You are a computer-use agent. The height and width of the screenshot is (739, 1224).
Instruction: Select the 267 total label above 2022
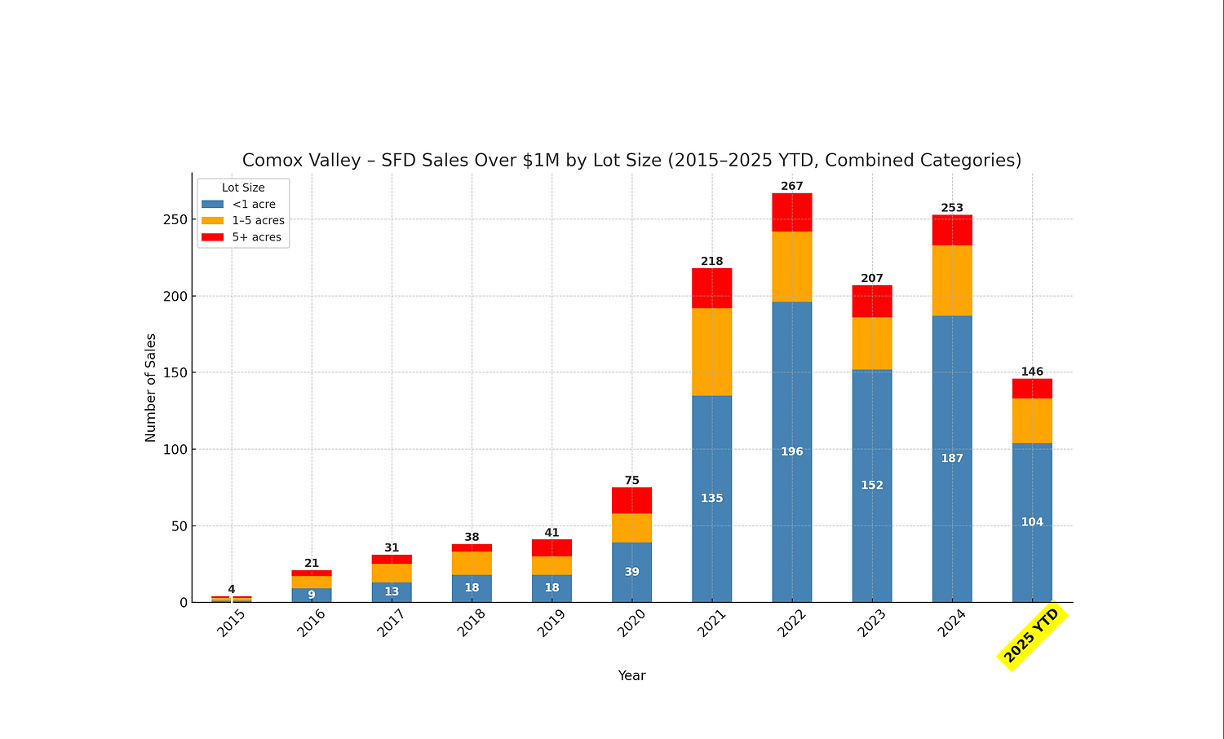792,186
